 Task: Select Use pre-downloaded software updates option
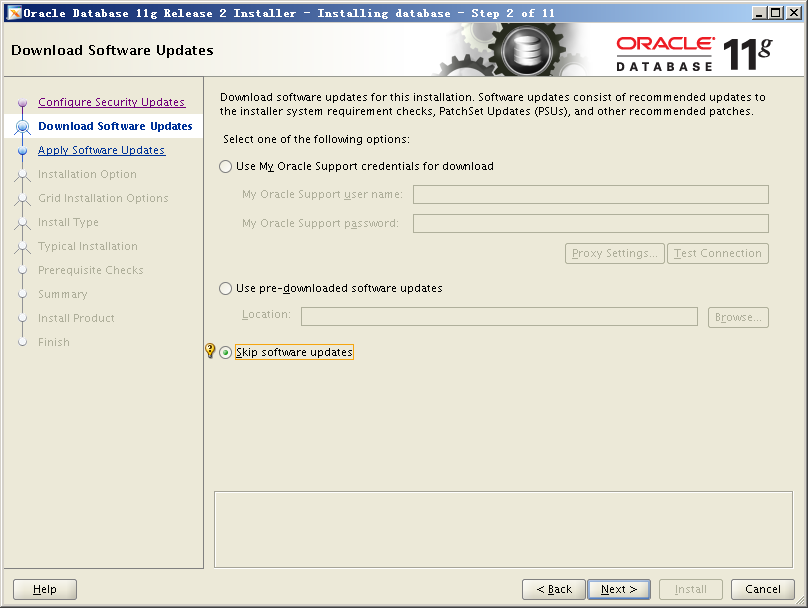(x=226, y=289)
